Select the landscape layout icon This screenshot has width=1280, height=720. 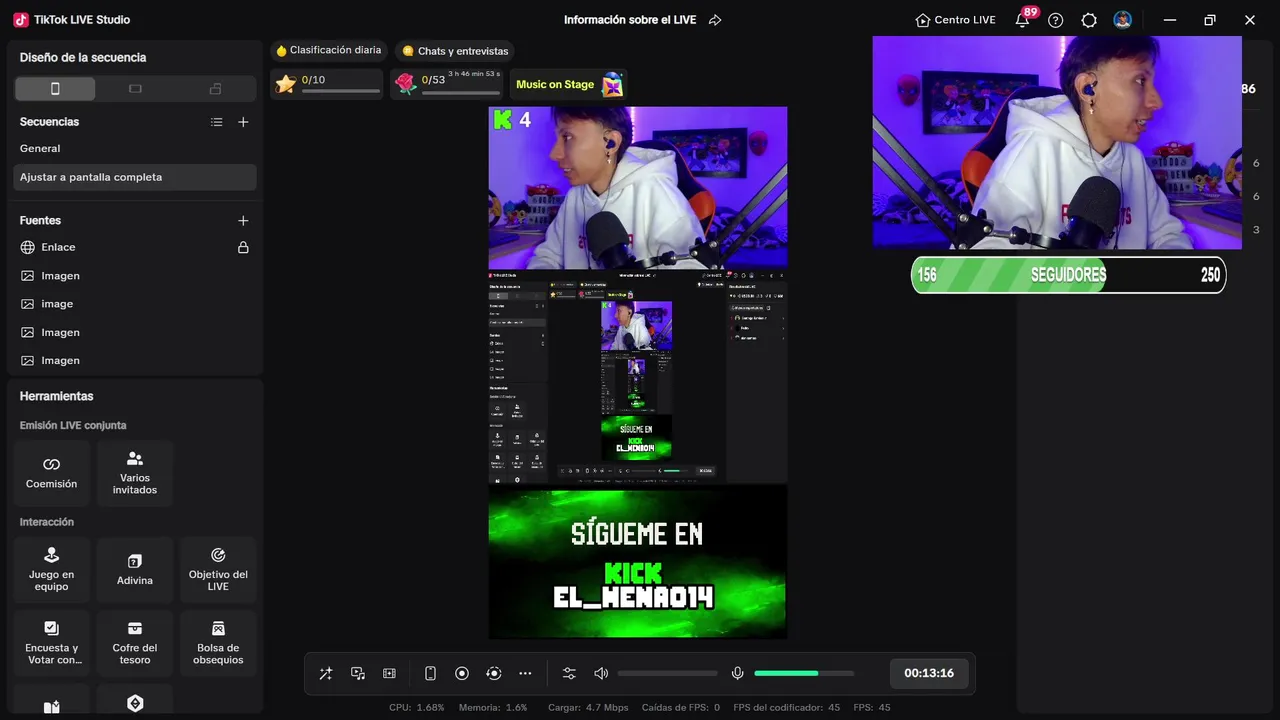pyautogui.click(x=135, y=89)
